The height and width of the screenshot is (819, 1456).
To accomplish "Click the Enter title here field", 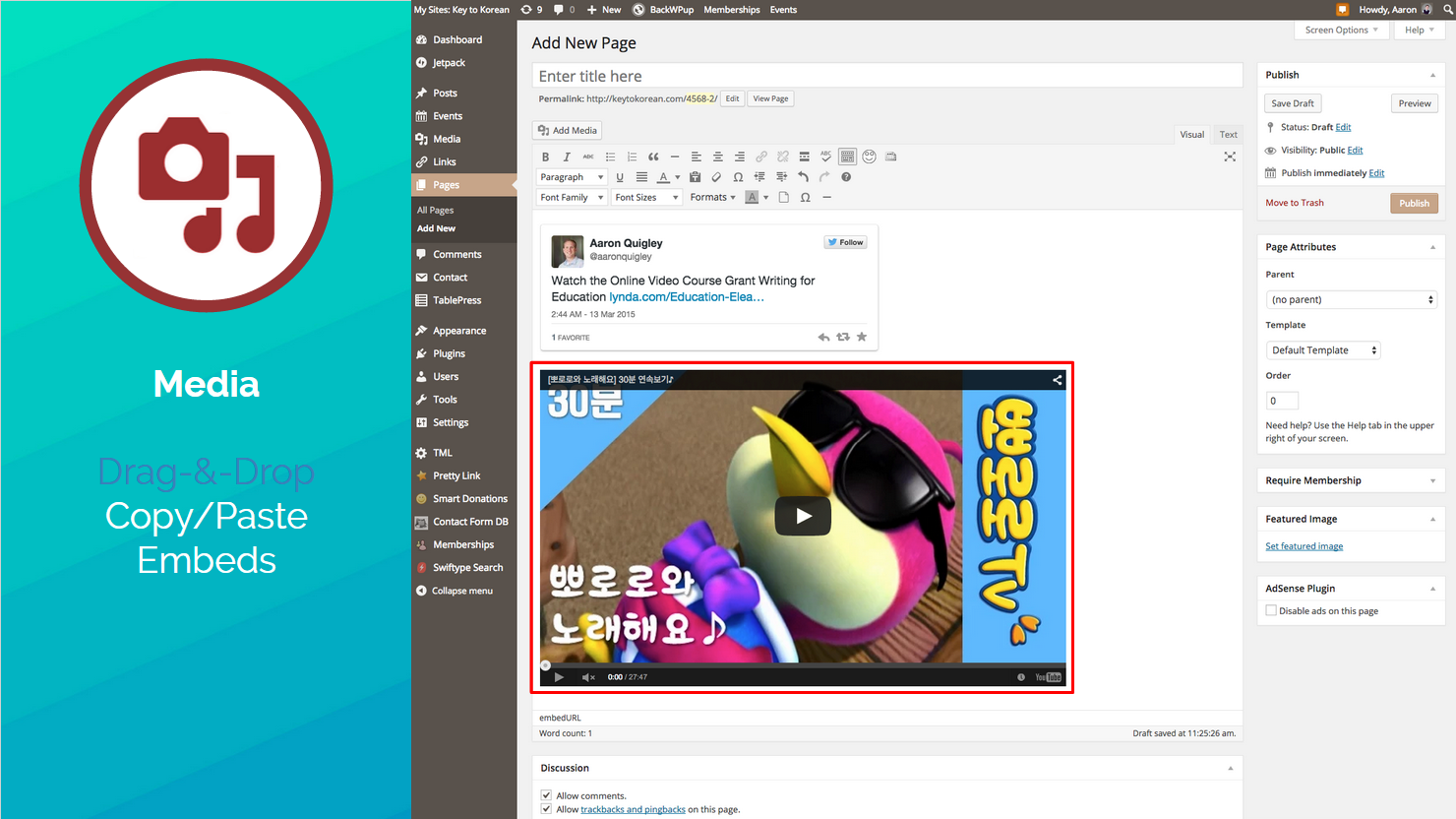I will [x=886, y=76].
